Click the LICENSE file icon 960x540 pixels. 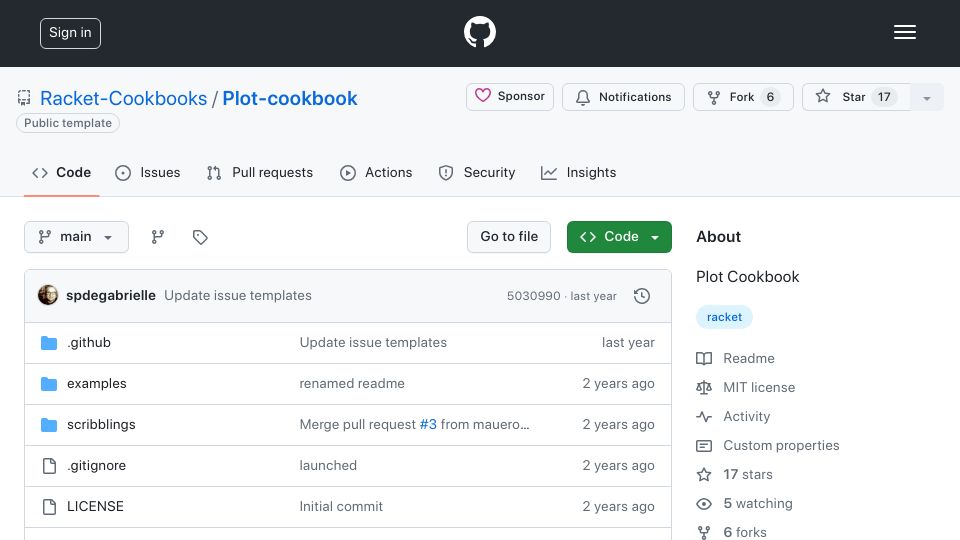(49, 507)
